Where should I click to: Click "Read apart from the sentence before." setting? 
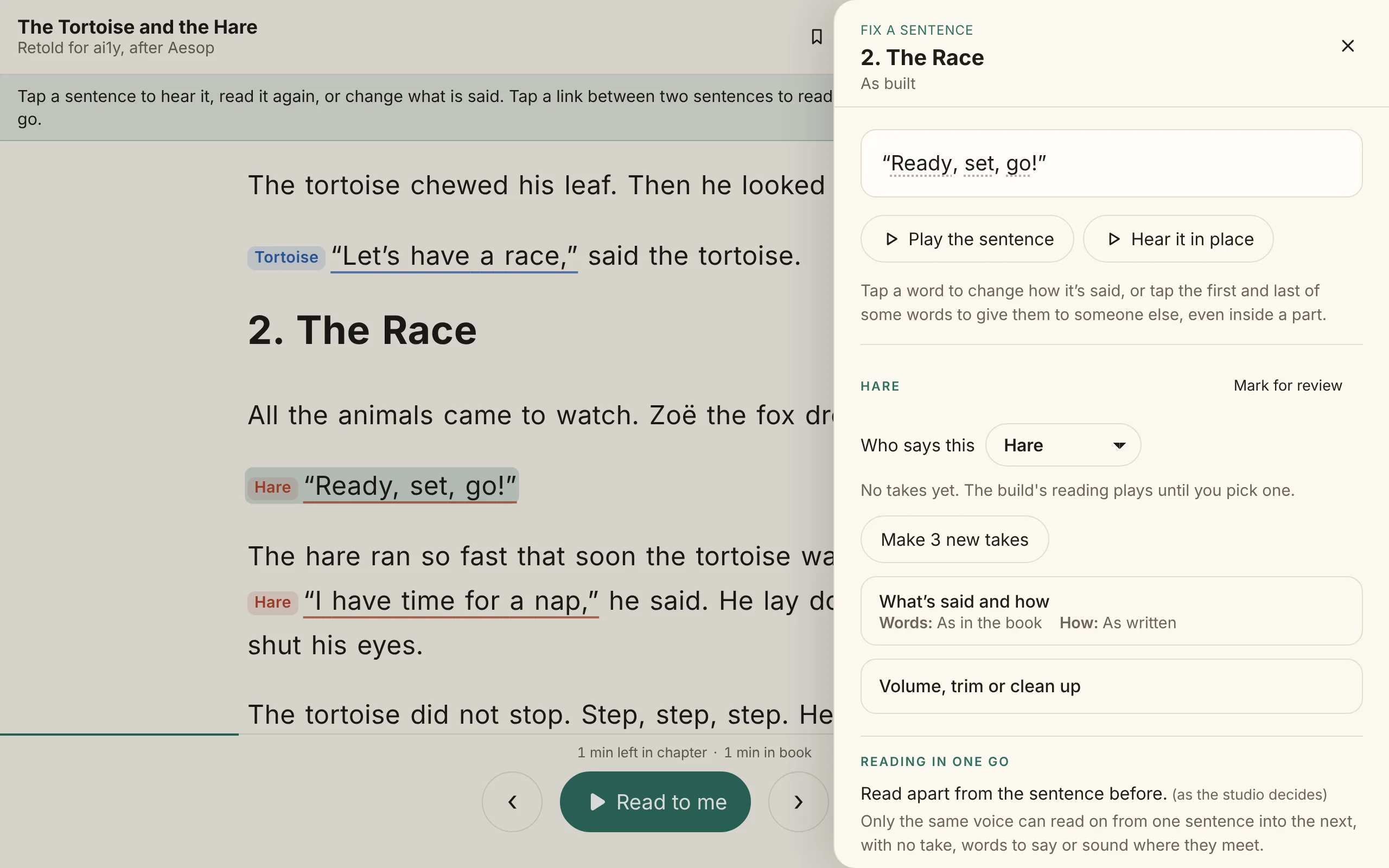pos(1014,793)
